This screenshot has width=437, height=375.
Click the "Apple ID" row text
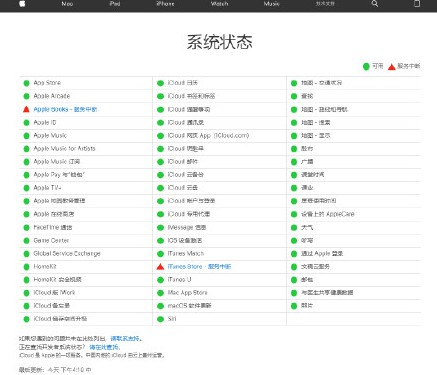click(45, 122)
